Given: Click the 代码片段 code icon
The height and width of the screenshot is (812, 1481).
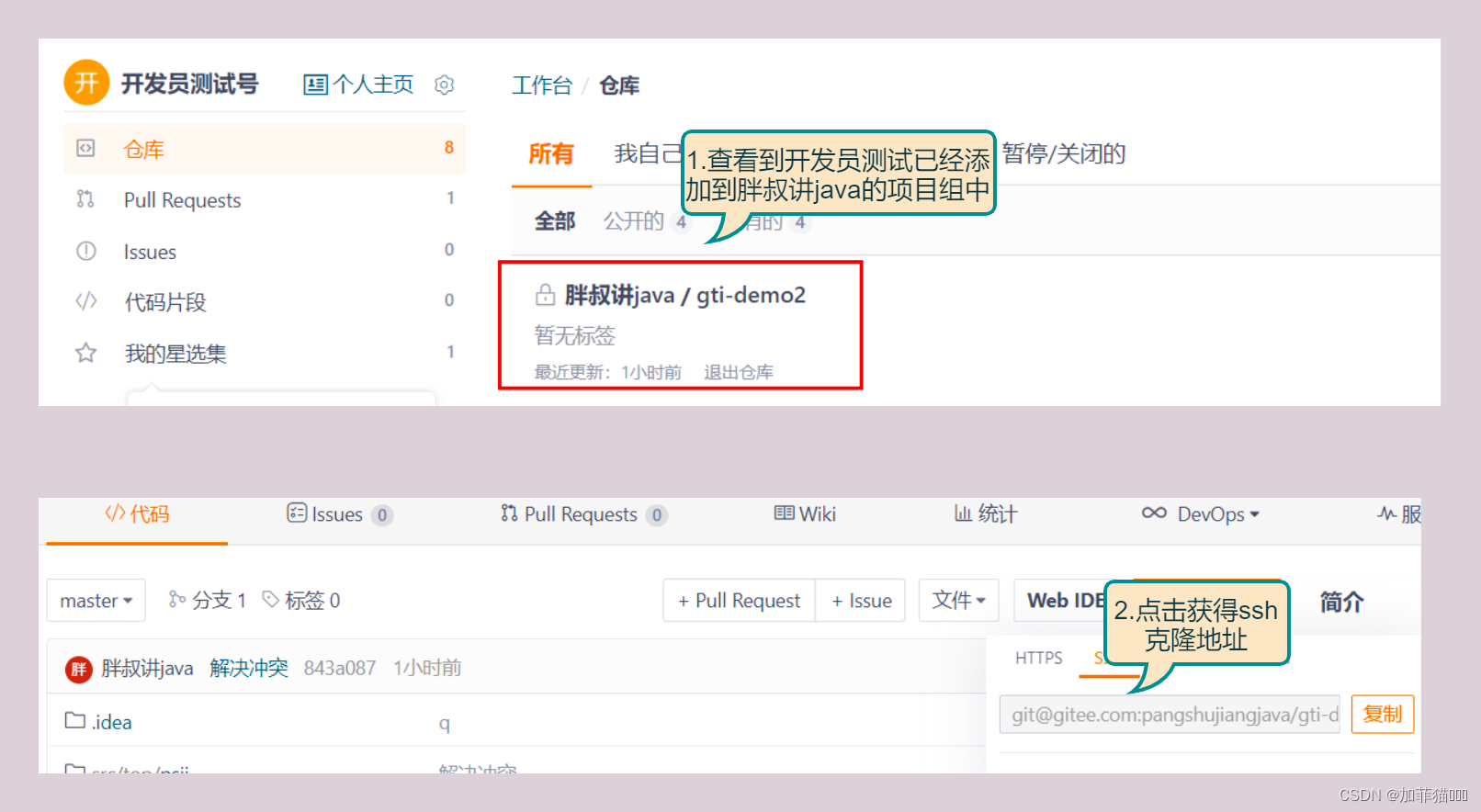Looking at the screenshot, I should point(85,300).
